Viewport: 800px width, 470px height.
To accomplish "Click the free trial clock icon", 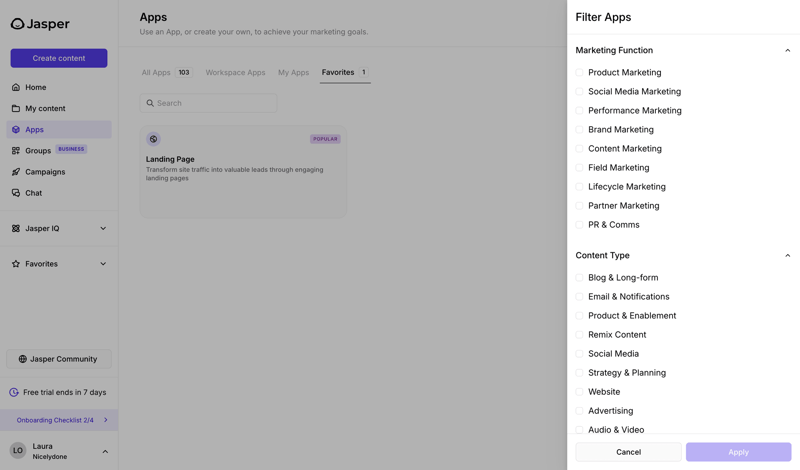I will coord(14,392).
